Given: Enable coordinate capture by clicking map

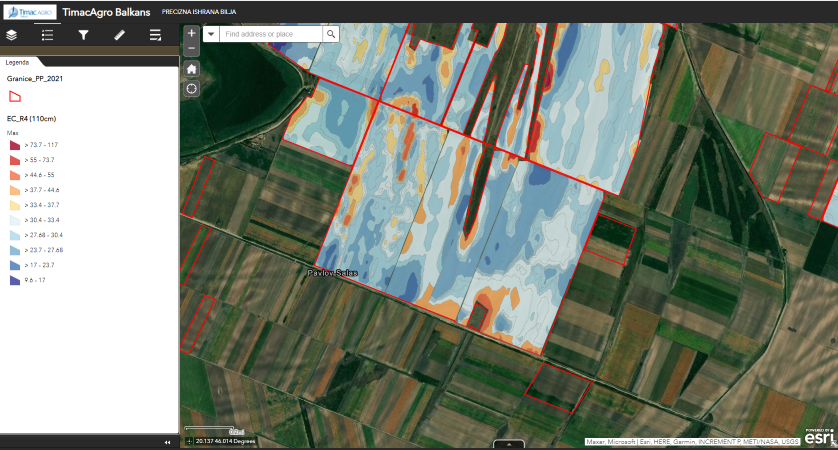Looking at the screenshot, I should click(190, 441).
